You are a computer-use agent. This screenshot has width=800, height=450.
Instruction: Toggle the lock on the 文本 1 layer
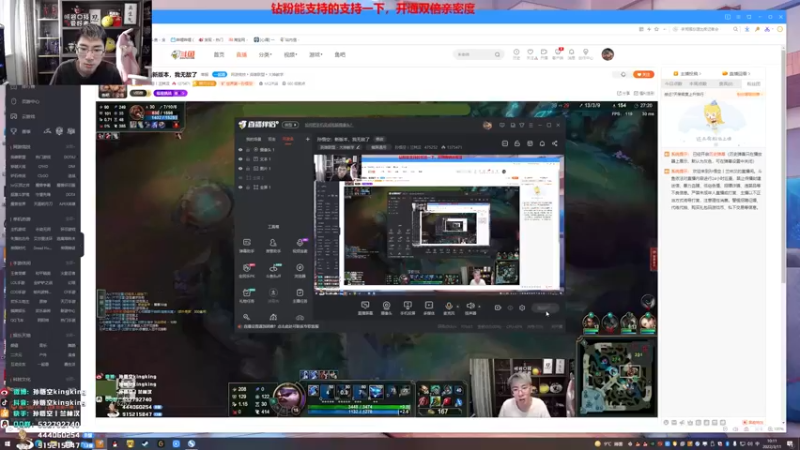[x=248, y=159]
